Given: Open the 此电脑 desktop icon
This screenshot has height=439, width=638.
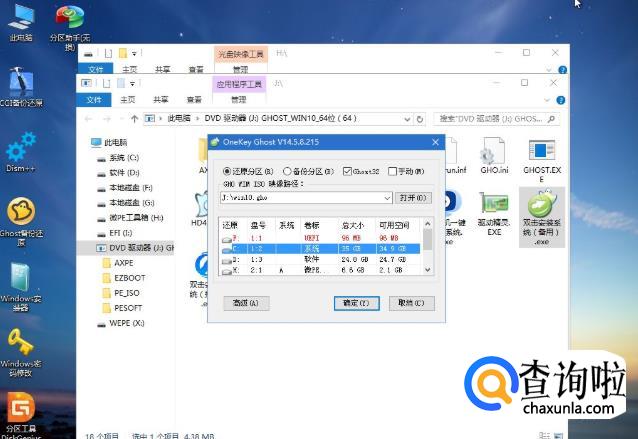Looking at the screenshot, I should pyautogui.click(x=21, y=22).
